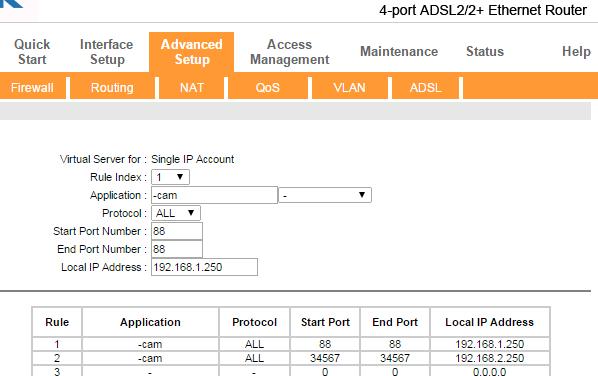Select the Advanced Setup tab

click(x=191, y=52)
